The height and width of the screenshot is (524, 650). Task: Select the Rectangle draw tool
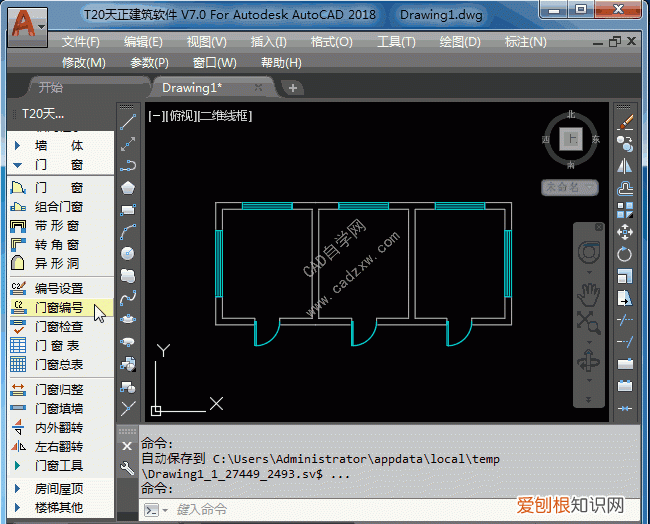point(128,210)
